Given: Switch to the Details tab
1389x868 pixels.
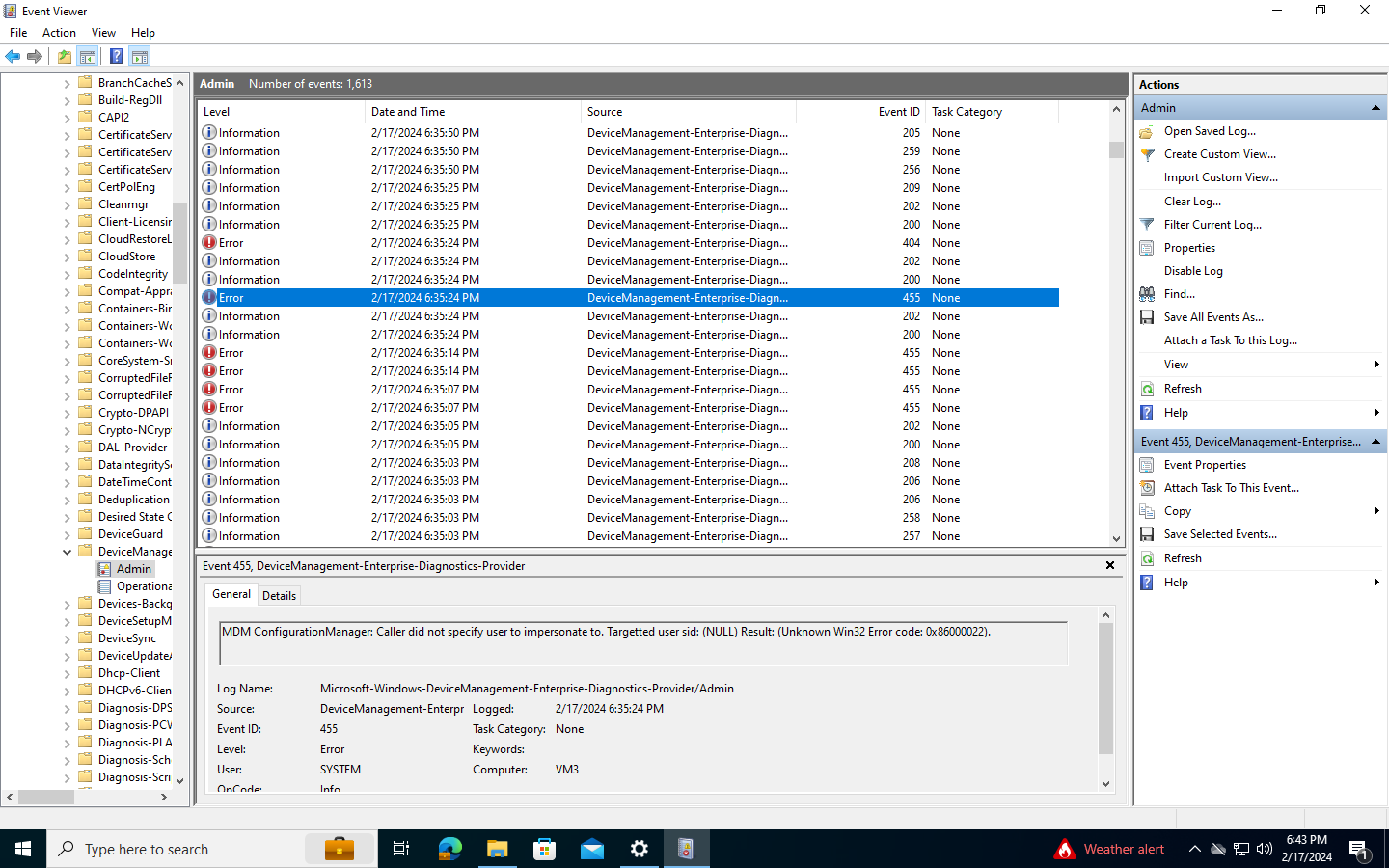Looking at the screenshot, I should (x=279, y=595).
